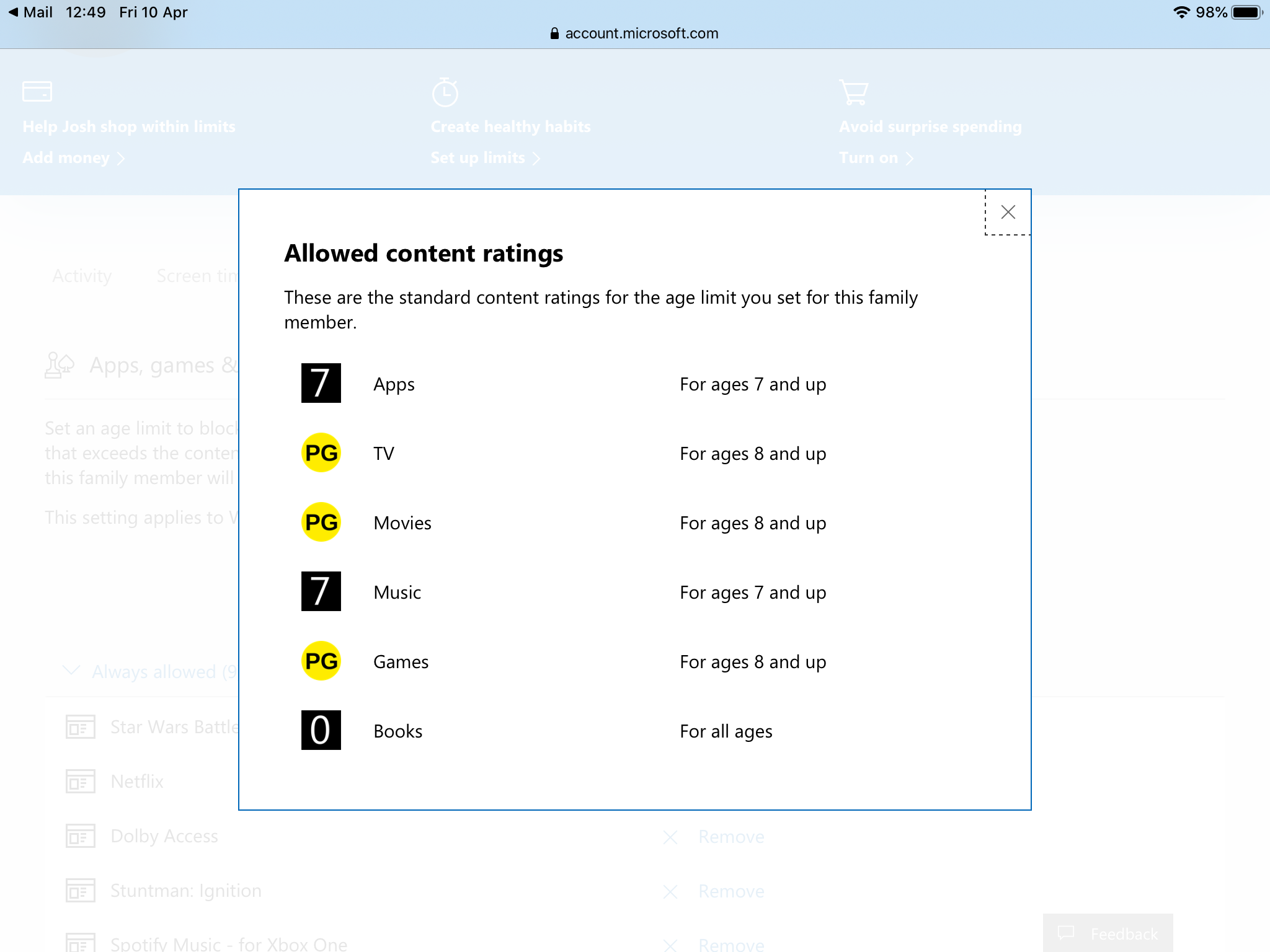
Task: Click the 7 rating icon for Music
Action: point(321,591)
